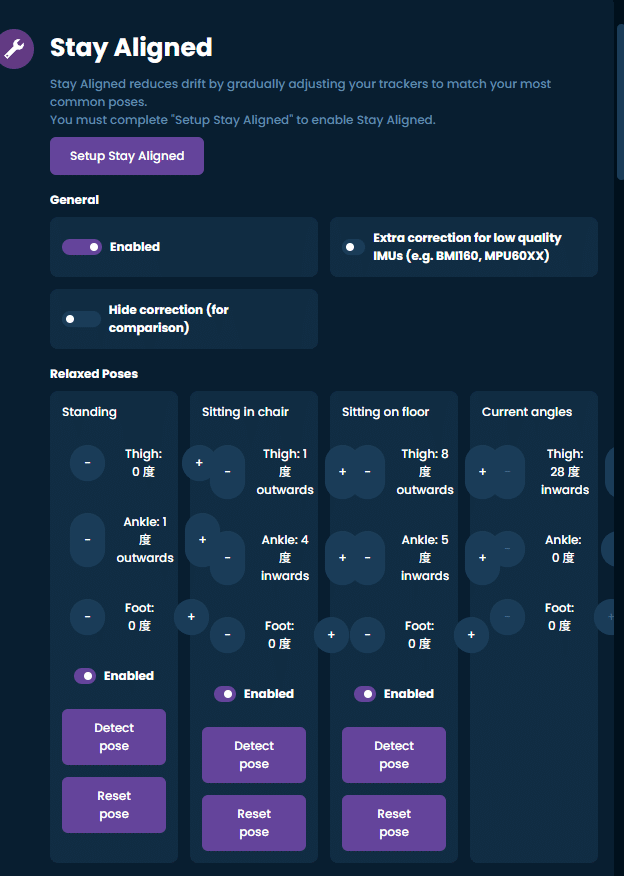Decrease Standing ankle angle with minus

click(x=88, y=539)
